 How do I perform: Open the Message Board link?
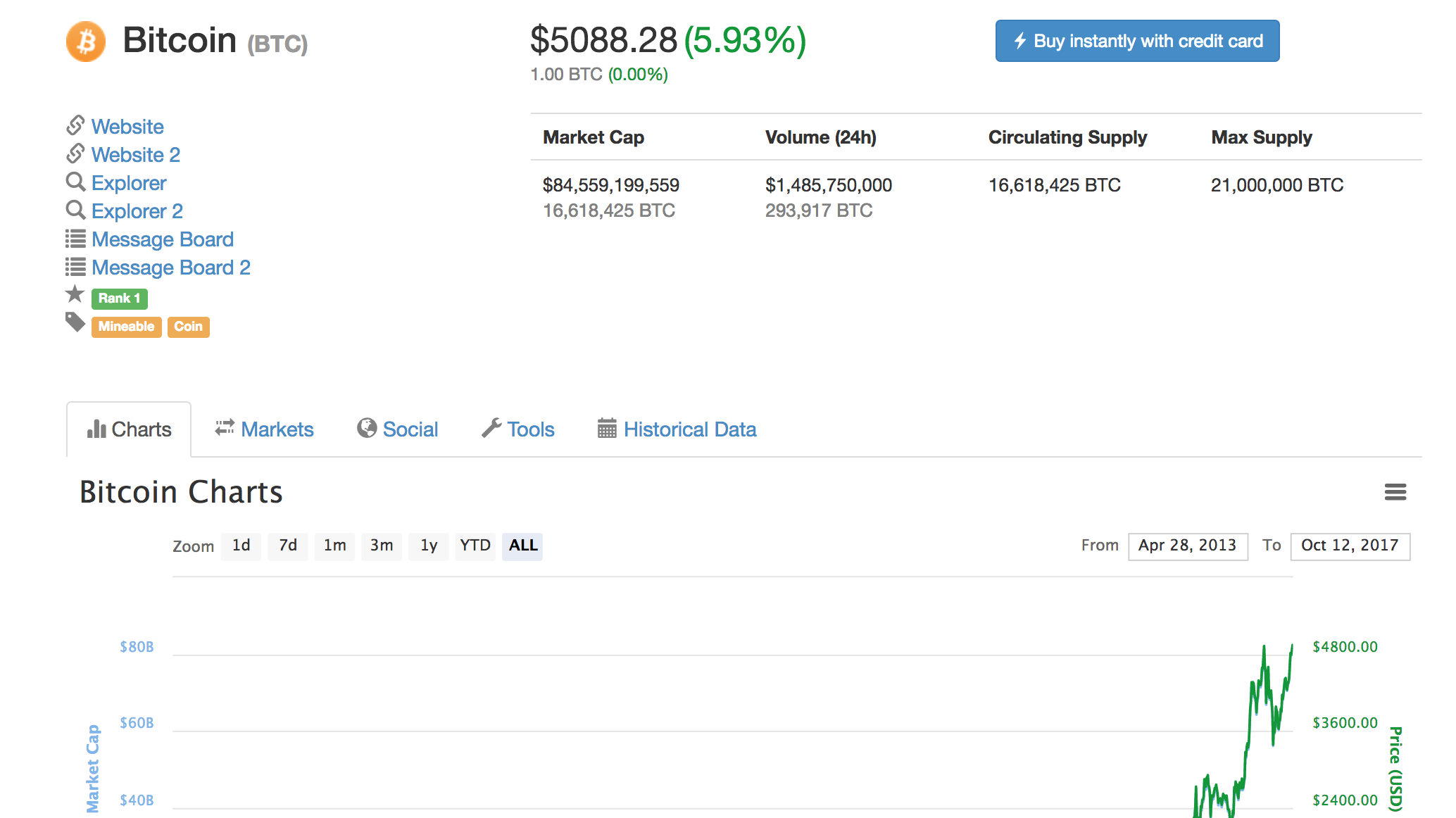(163, 239)
